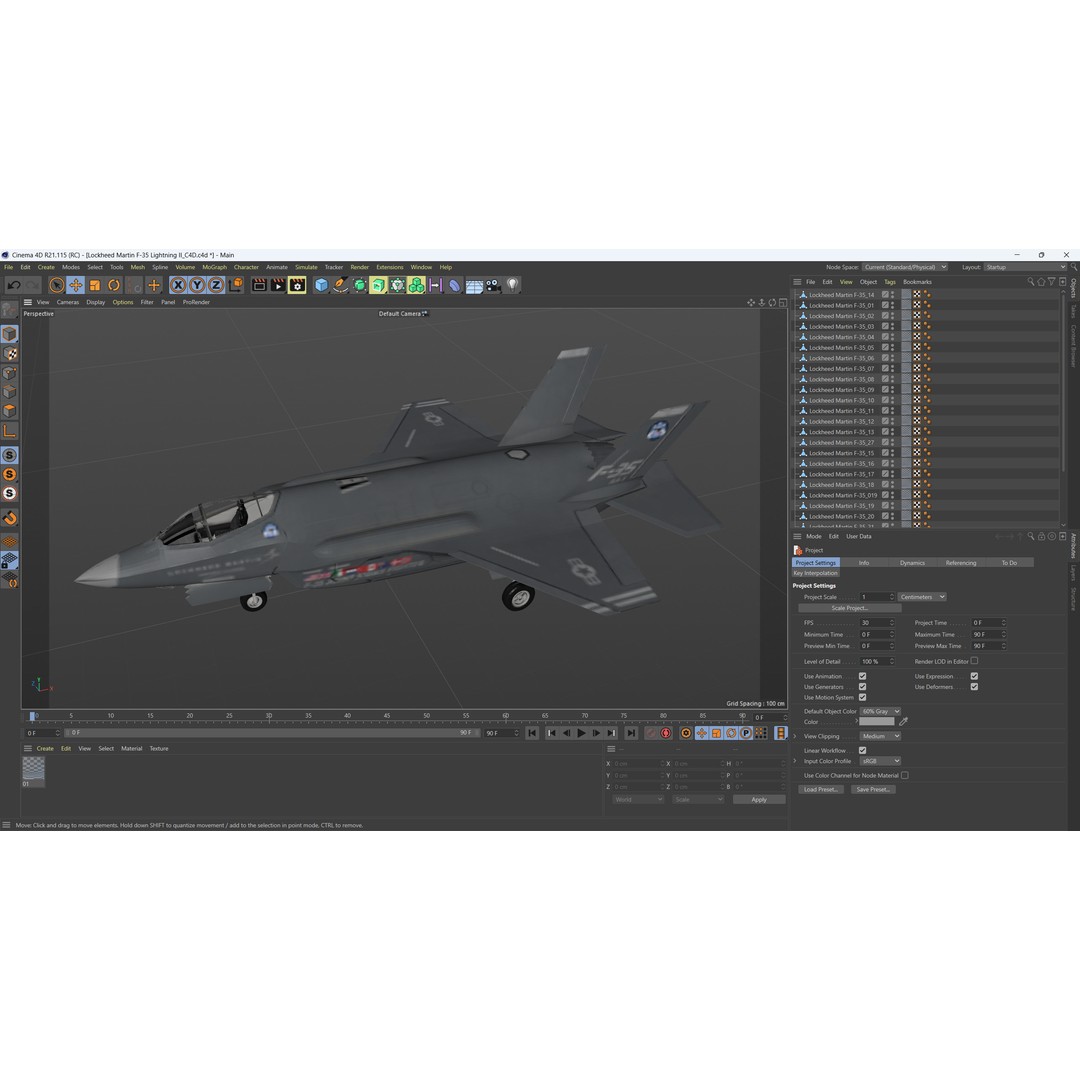Image resolution: width=1080 pixels, height=1080 pixels.
Task: Uncheck Use Animation checkbox
Action: point(862,676)
